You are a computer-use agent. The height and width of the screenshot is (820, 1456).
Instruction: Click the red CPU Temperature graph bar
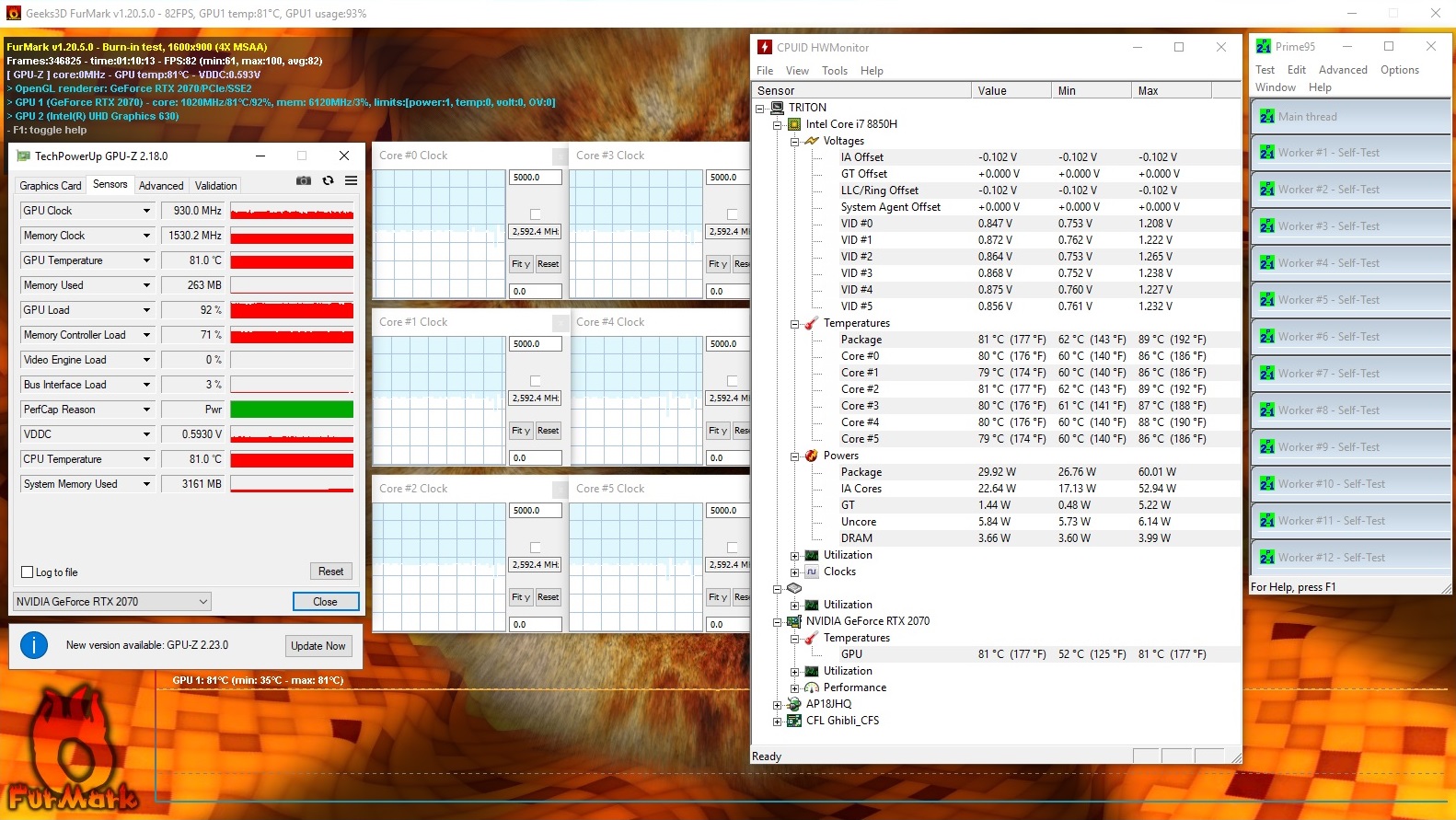[292, 459]
